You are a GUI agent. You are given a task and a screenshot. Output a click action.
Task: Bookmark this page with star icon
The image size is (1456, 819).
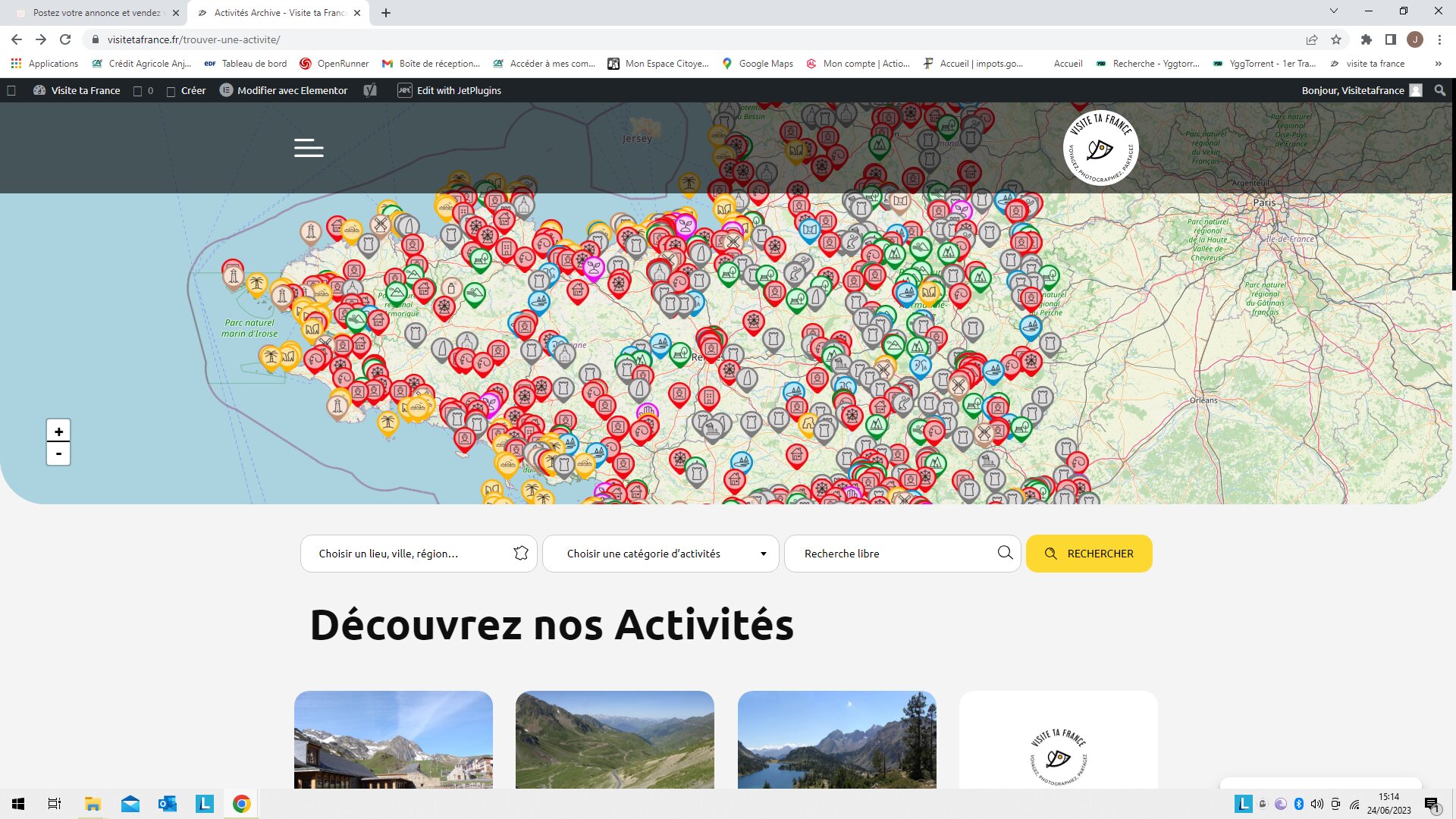point(1336,39)
